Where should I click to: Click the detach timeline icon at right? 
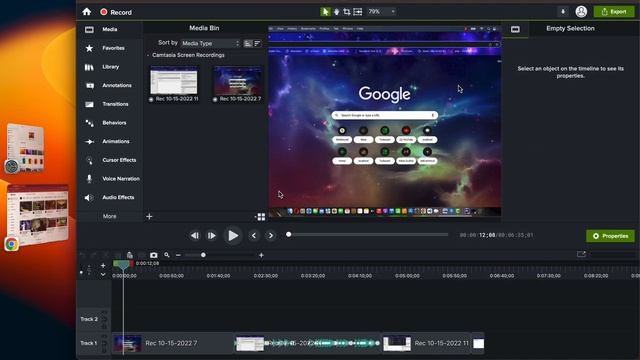pyautogui.click(x=581, y=254)
